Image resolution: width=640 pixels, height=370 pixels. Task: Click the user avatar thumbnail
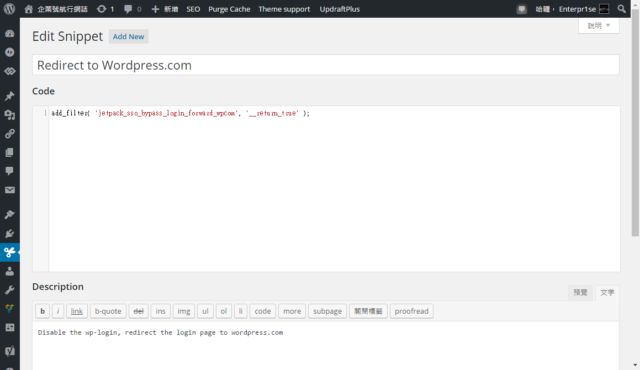[604, 9]
